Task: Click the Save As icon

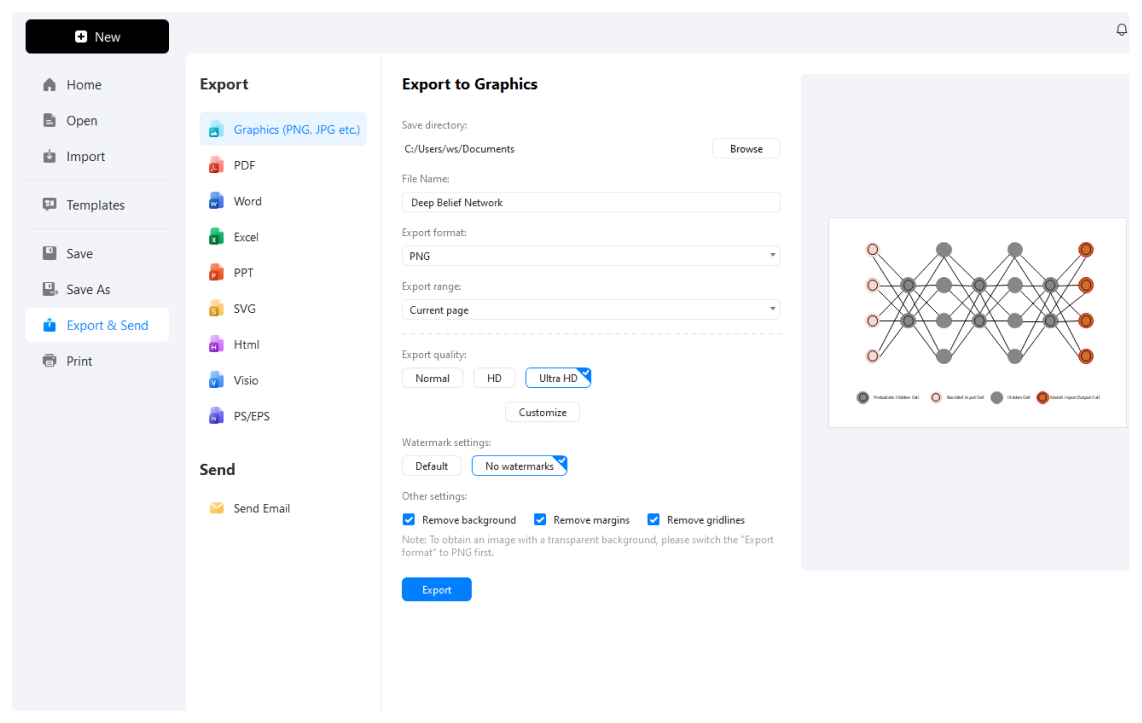Action: click(x=50, y=289)
